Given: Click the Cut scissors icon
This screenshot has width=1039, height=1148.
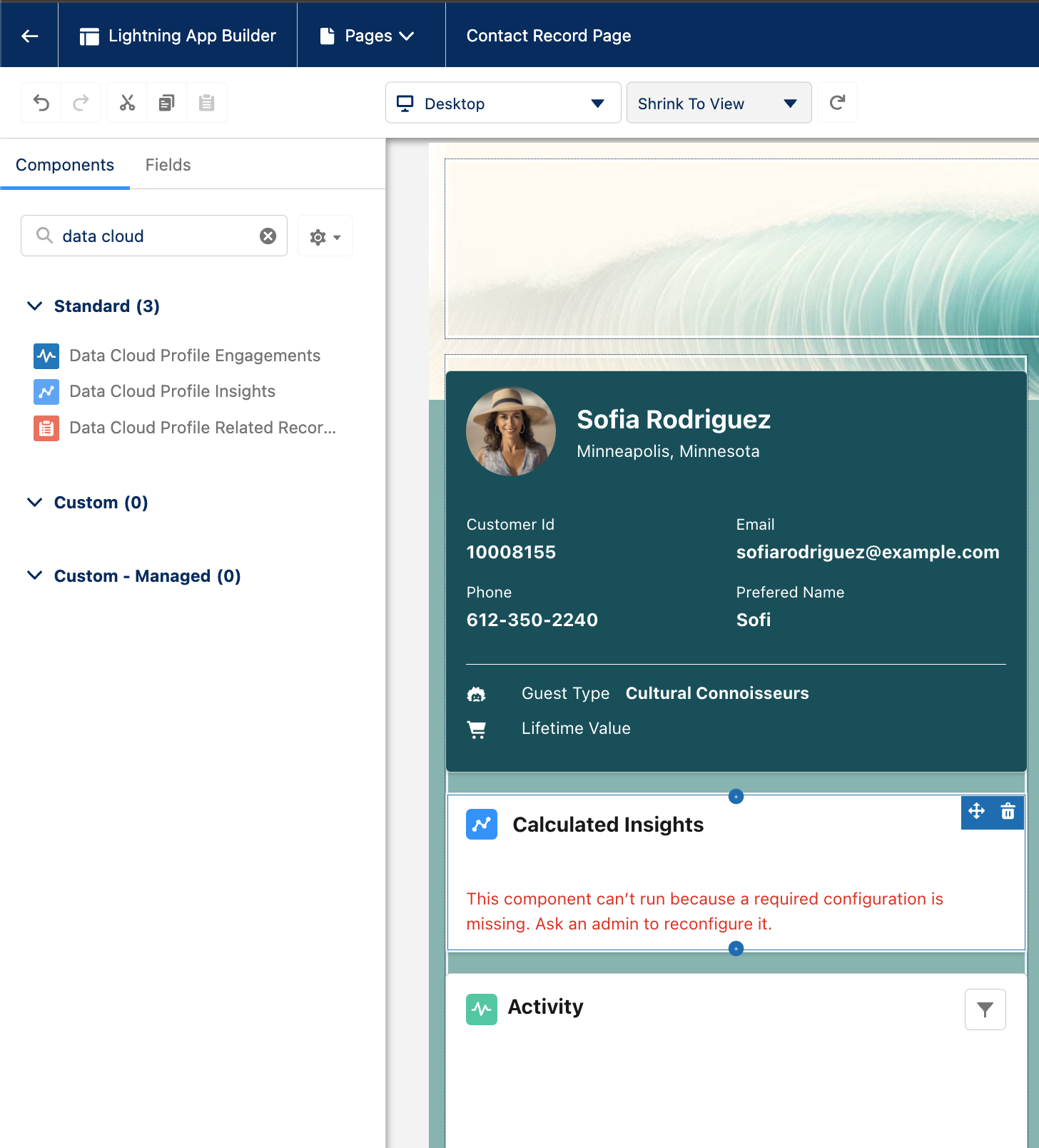Looking at the screenshot, I should coord(127,104).
